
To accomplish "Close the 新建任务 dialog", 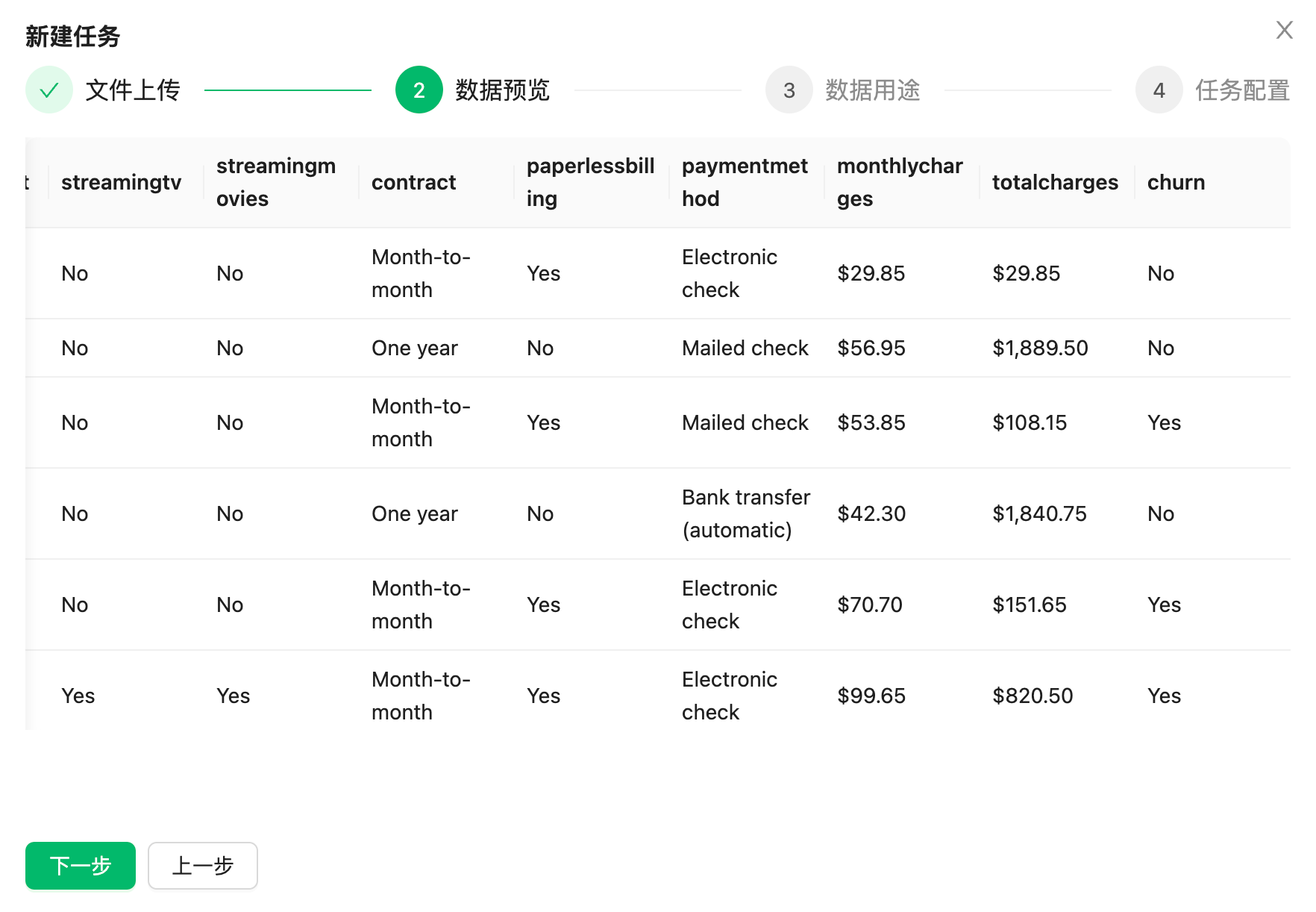I will pos(1284,30).
